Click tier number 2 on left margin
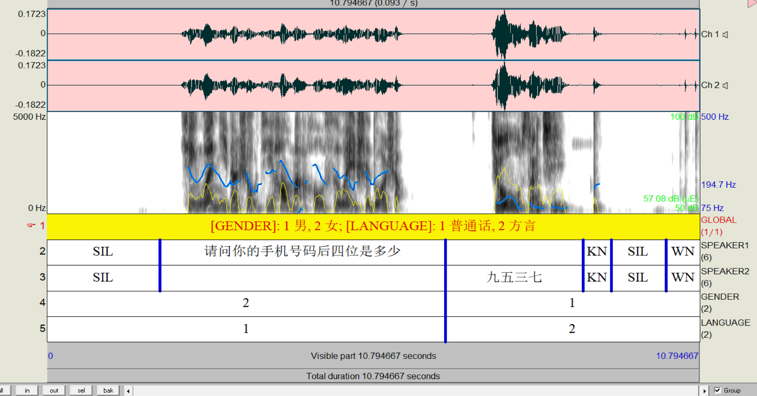This screenshot has height=396, width=757. (x=42, y=252)
